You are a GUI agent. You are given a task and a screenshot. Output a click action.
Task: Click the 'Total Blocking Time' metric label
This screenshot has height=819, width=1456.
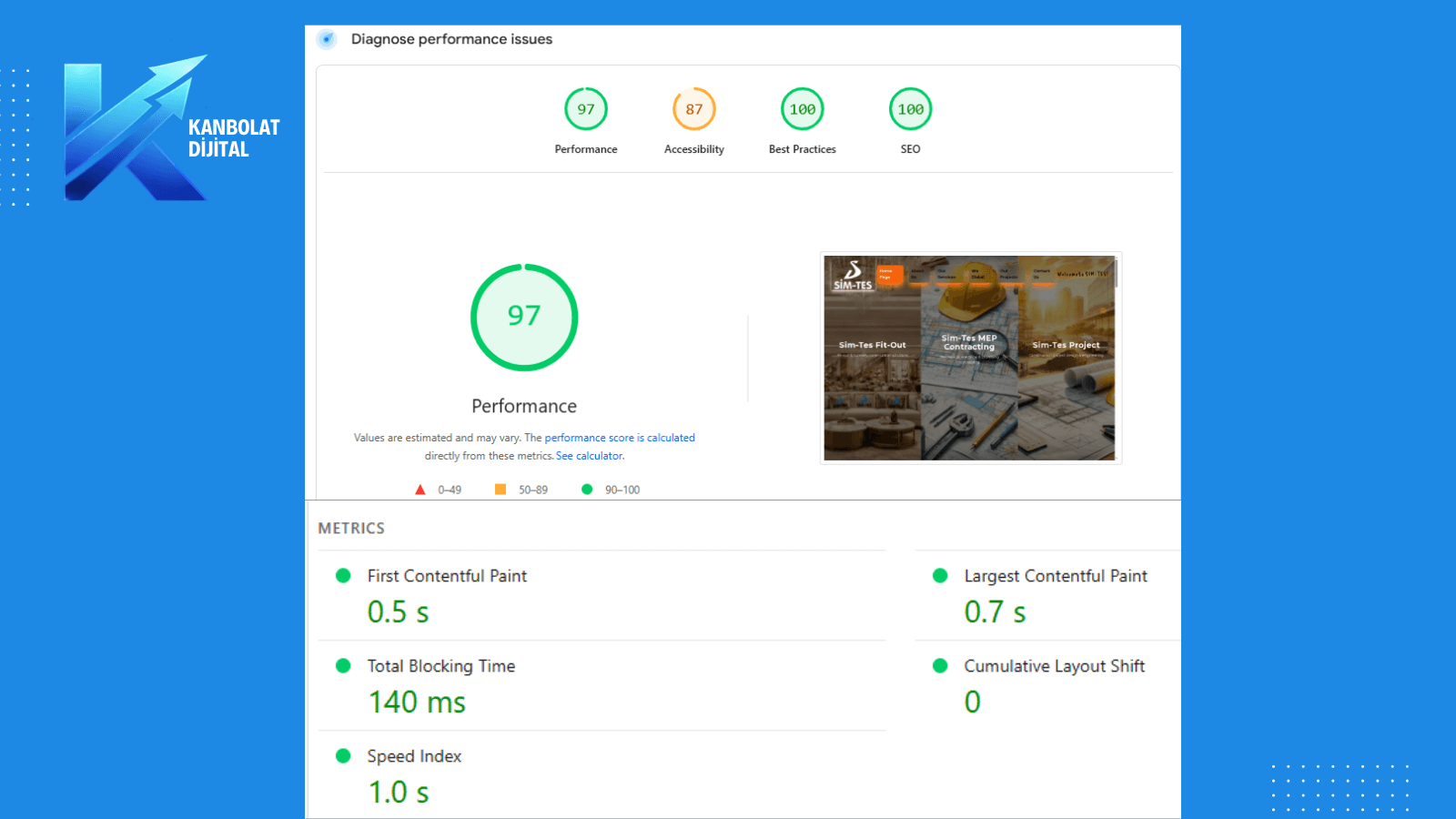click(x=441, y=666)
